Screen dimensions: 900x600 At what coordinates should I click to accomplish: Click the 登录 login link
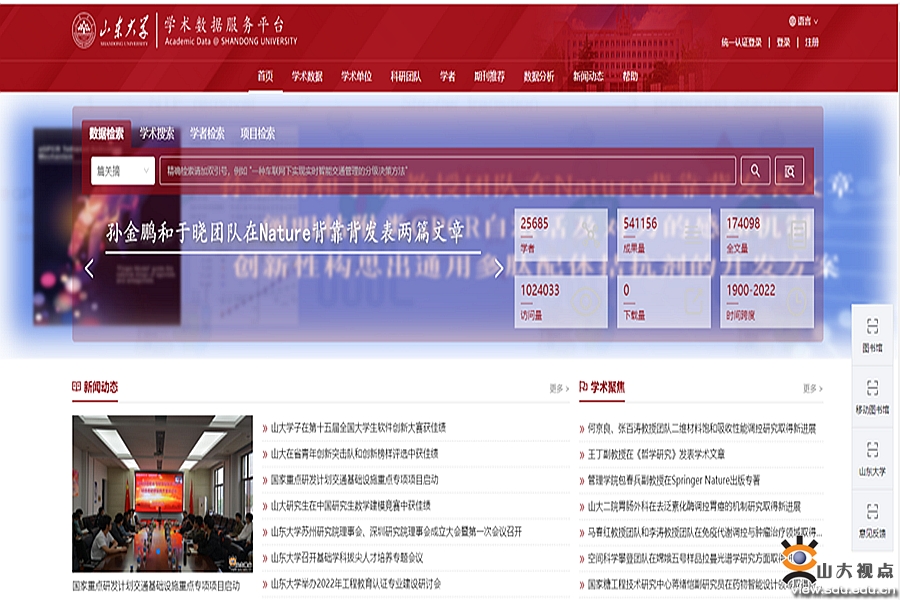[783, 42]
